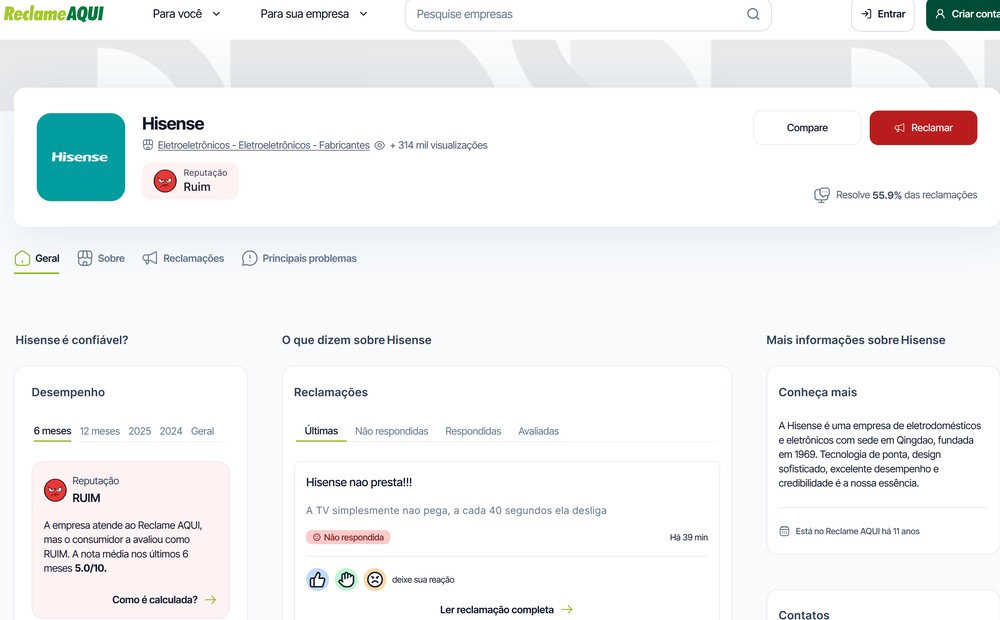This screenshot has width=1000, height=620.
Task: Click the Contatos heading
Action: (x=804, y=614)
